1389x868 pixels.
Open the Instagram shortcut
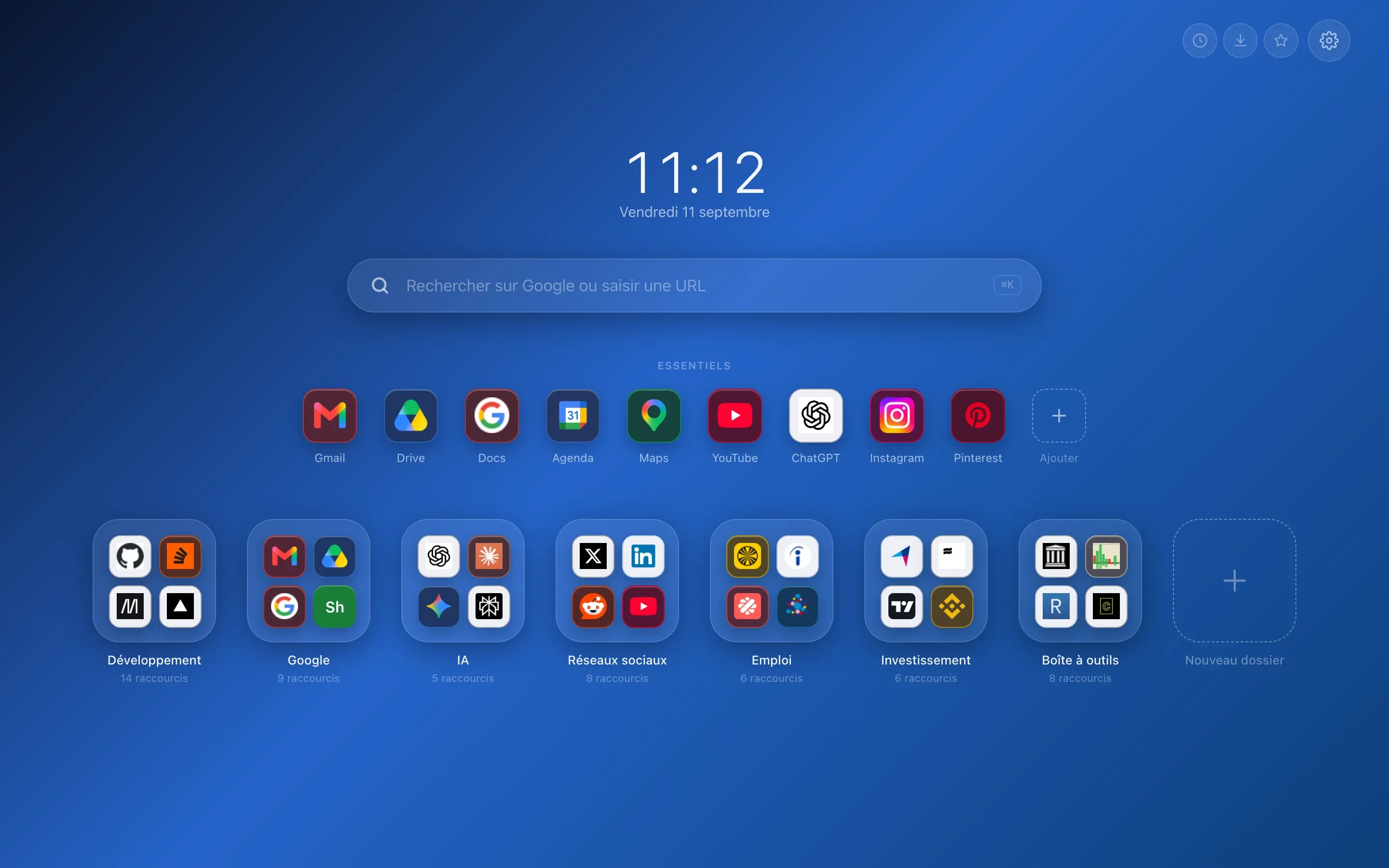tap(897, 416)
